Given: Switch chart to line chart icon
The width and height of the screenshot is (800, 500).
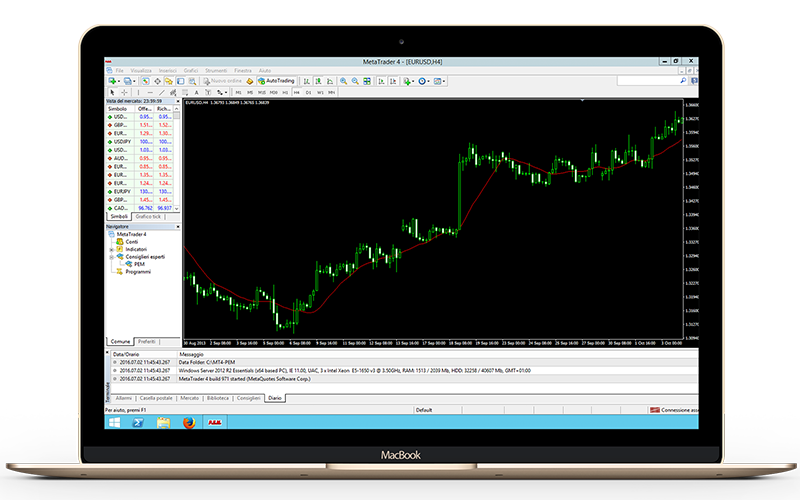Looking at the screenshot, I should pyautogui.click(x=330, y=81).
